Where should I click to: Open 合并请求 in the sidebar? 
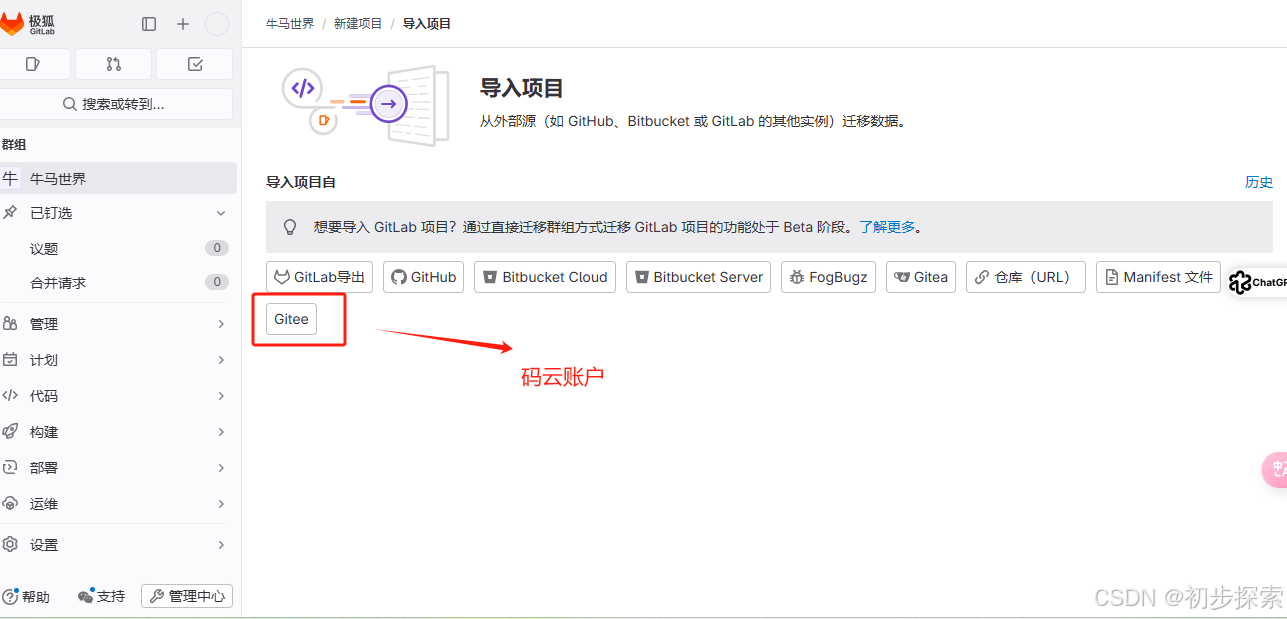tap(118, 282)
